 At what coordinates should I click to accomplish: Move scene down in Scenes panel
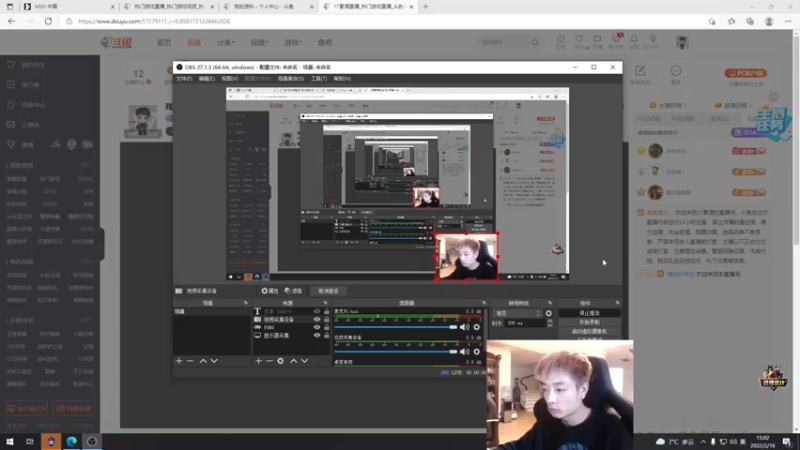click(214, 361)
